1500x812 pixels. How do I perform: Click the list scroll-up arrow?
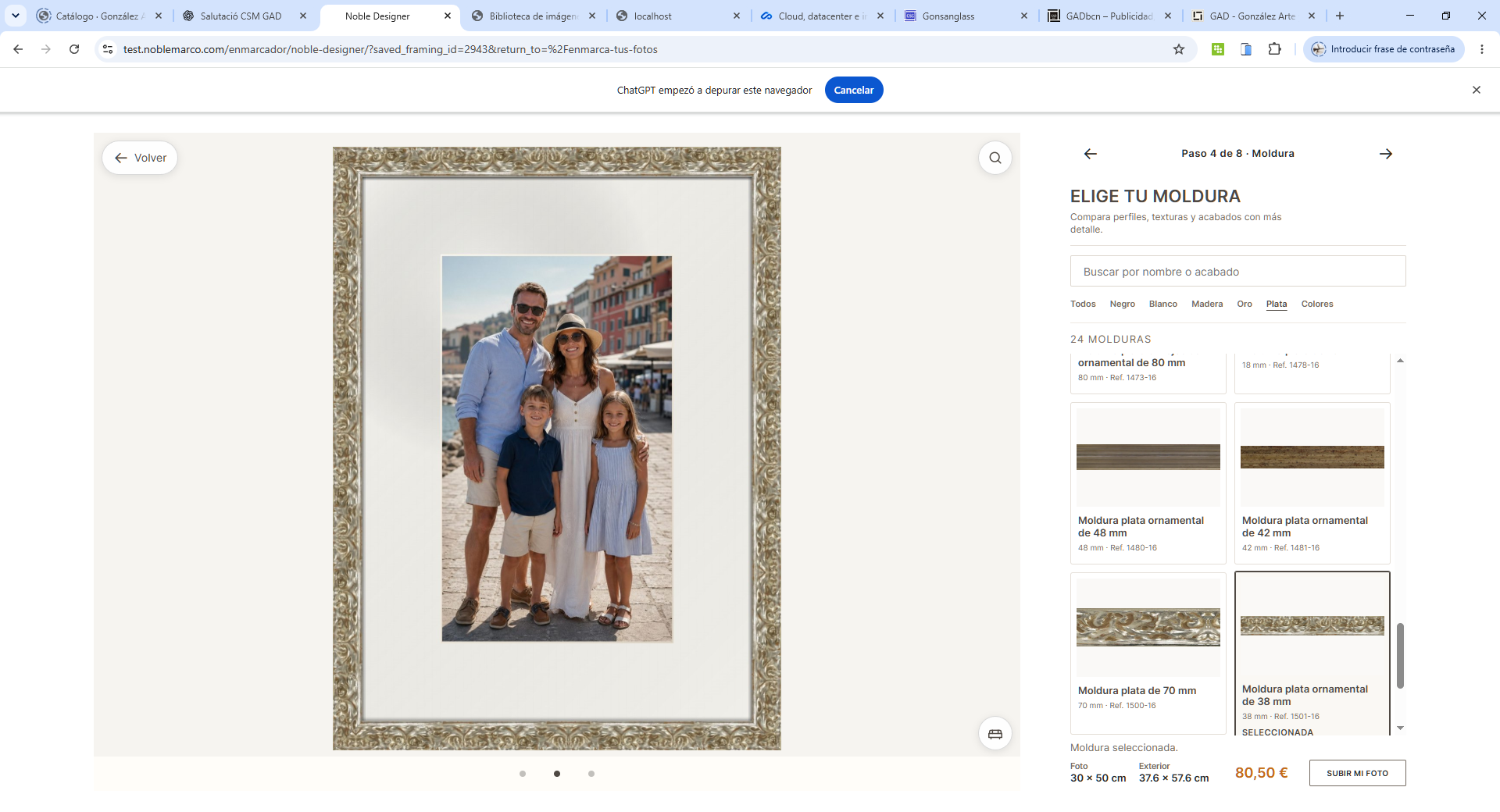[1400, 361]
